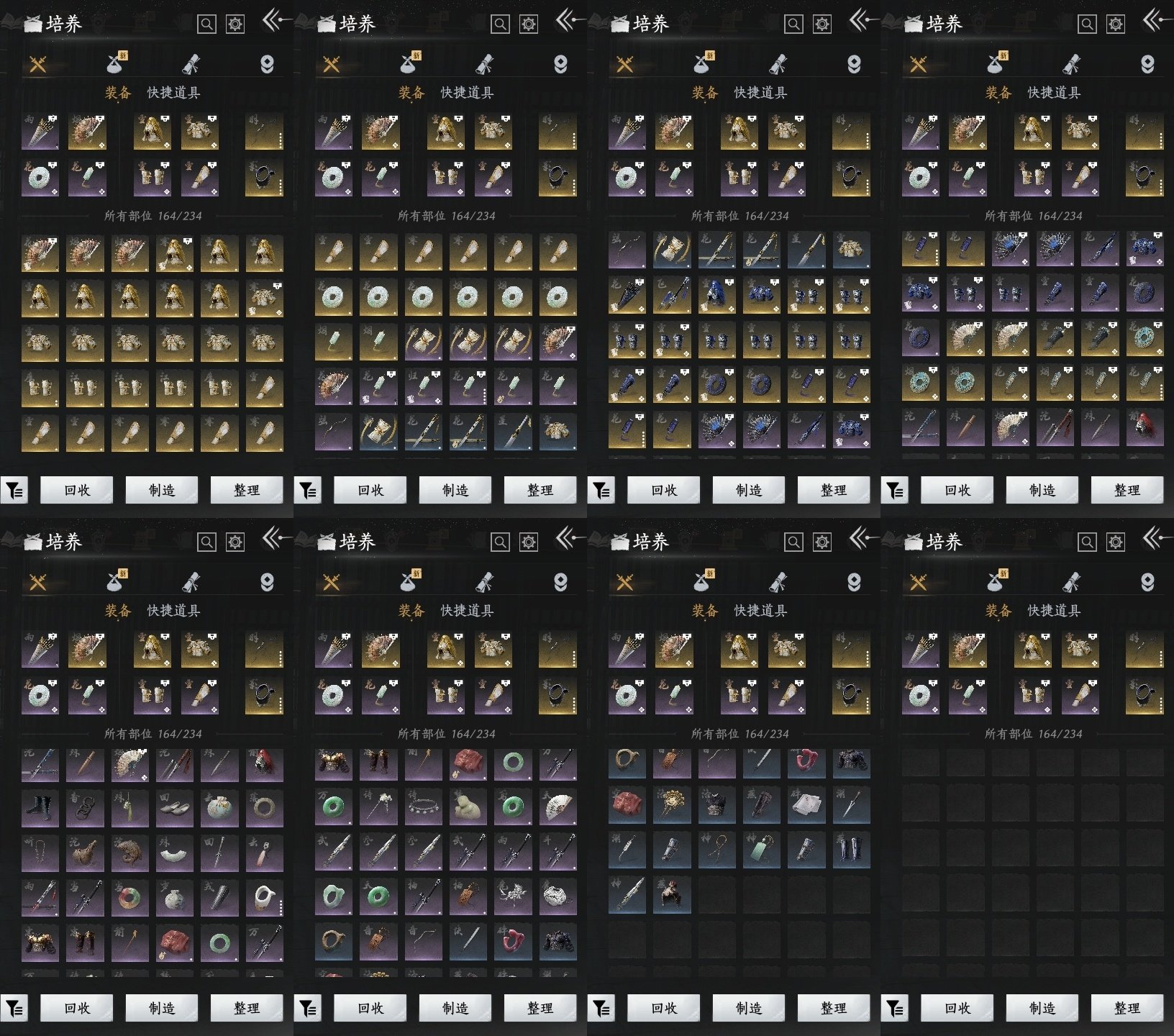The width and height of the screenshot is (1174, 1036).
Task: Click 制造 button in third top panel
Action: point(749,491)
